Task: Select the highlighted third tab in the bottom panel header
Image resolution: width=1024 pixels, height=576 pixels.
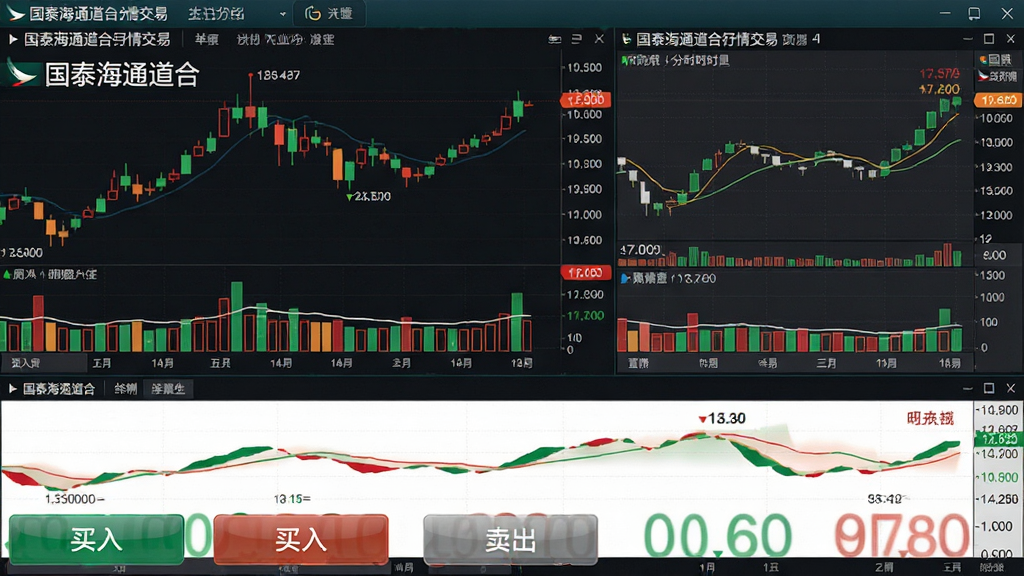Action: click(168, 389)
